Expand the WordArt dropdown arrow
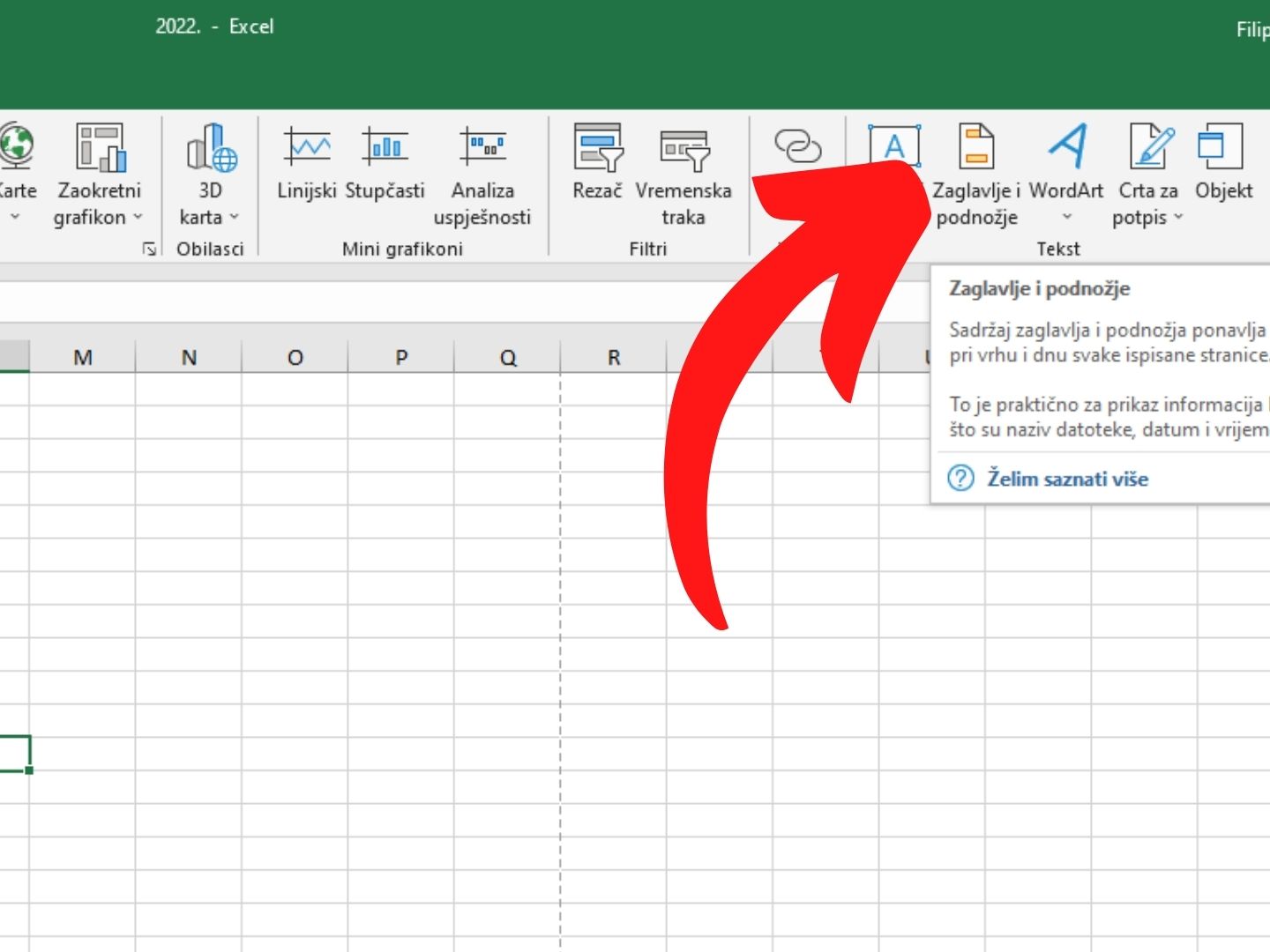 [1066, 217]
